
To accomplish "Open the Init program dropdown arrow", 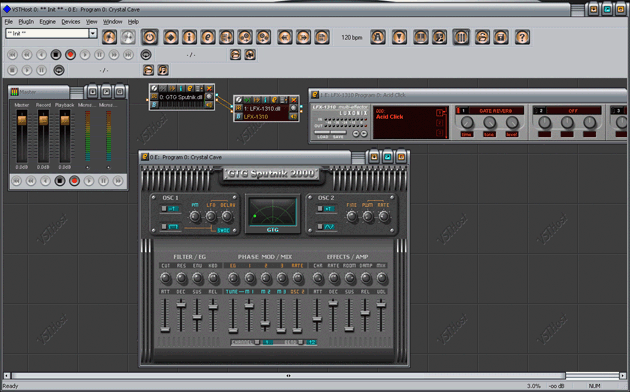I will pyautogui.click(x=93, y=33).
